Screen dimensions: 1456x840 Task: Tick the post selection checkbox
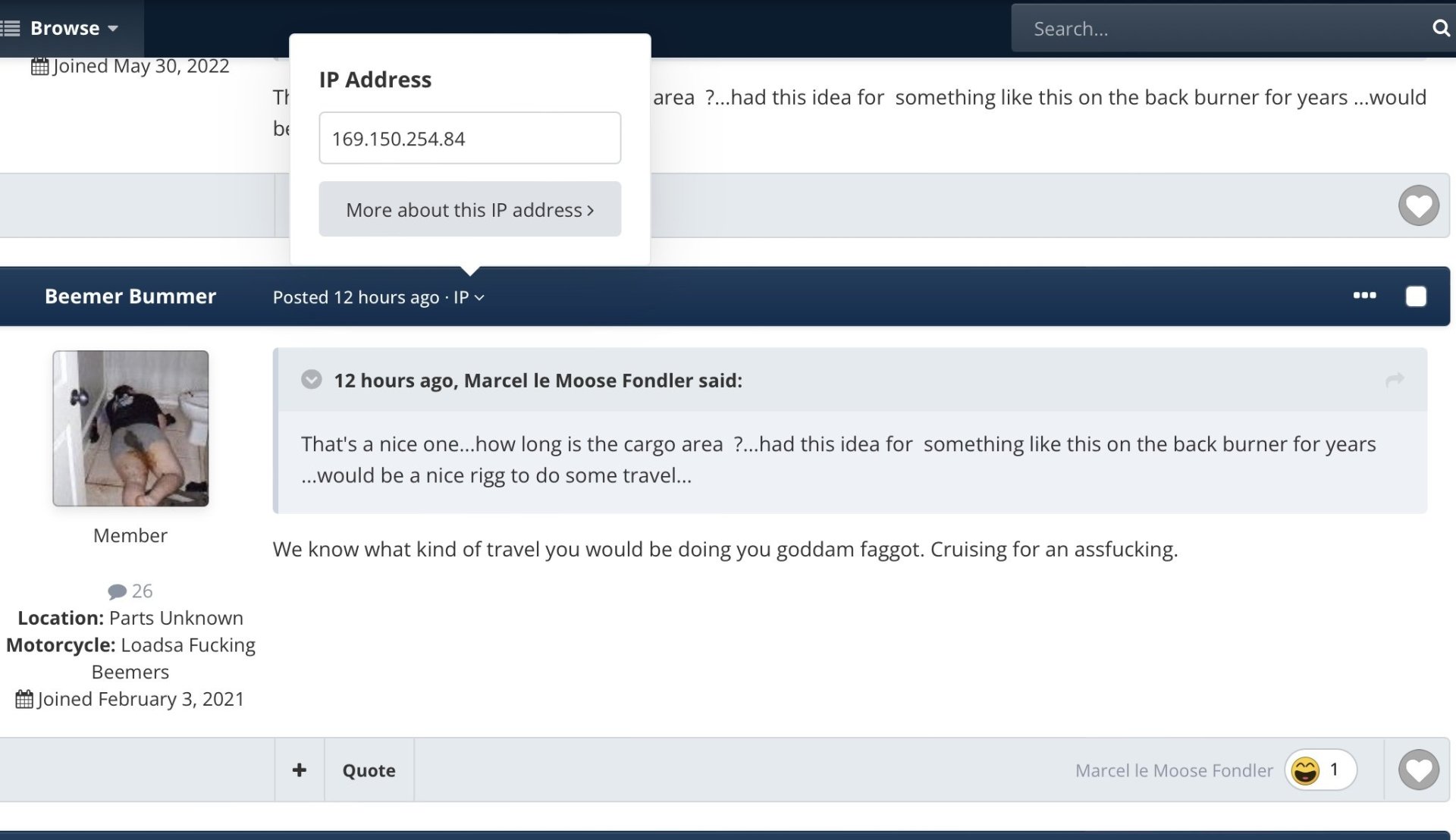tap(1415, 296)
